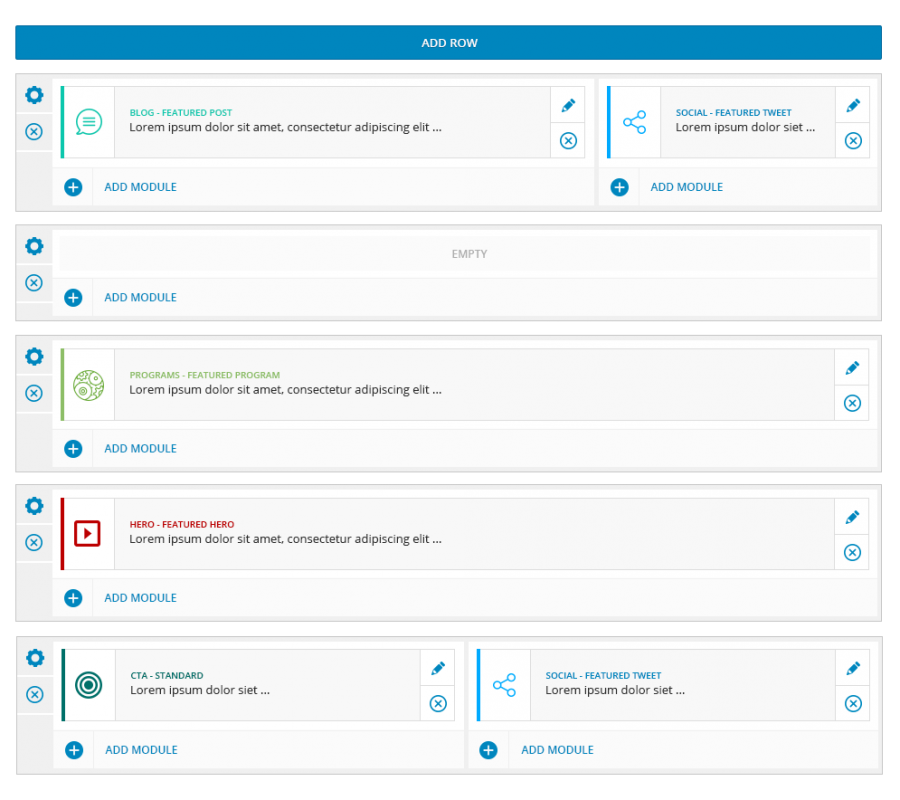Edit the bottom Social Featured Tweet module
This screenshot has height=800, width=900.
pos(853,668)
